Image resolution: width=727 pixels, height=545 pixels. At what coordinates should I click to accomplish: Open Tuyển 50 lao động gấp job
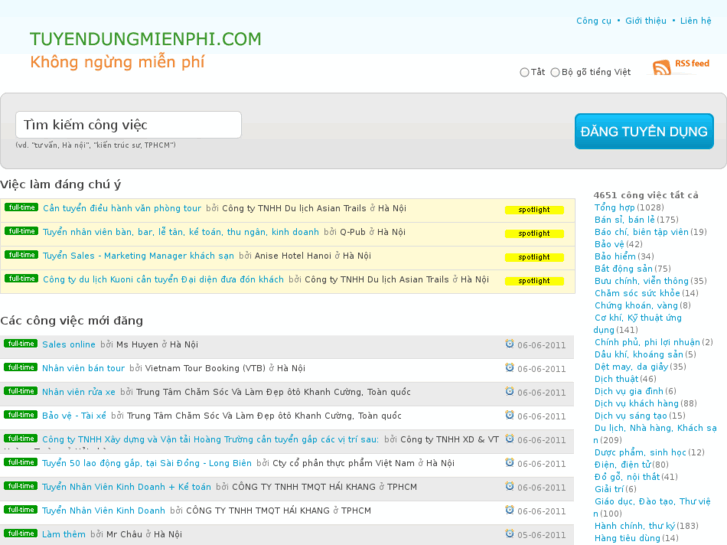147,463
